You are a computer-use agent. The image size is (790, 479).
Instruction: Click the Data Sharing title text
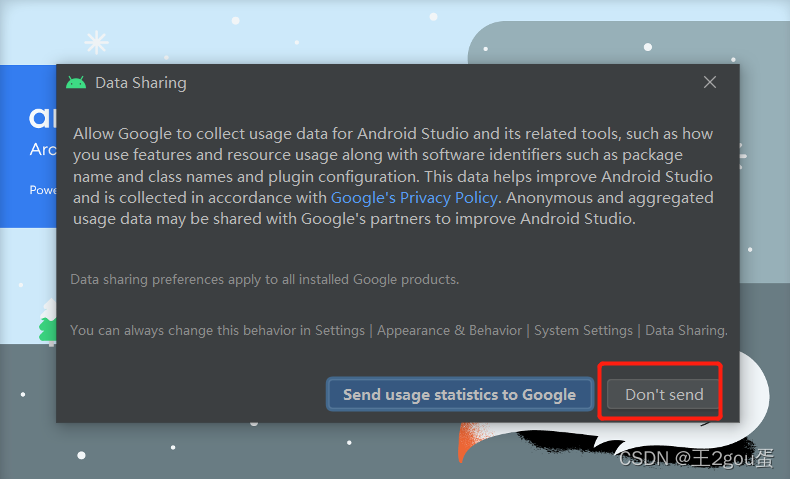point(141,83)
